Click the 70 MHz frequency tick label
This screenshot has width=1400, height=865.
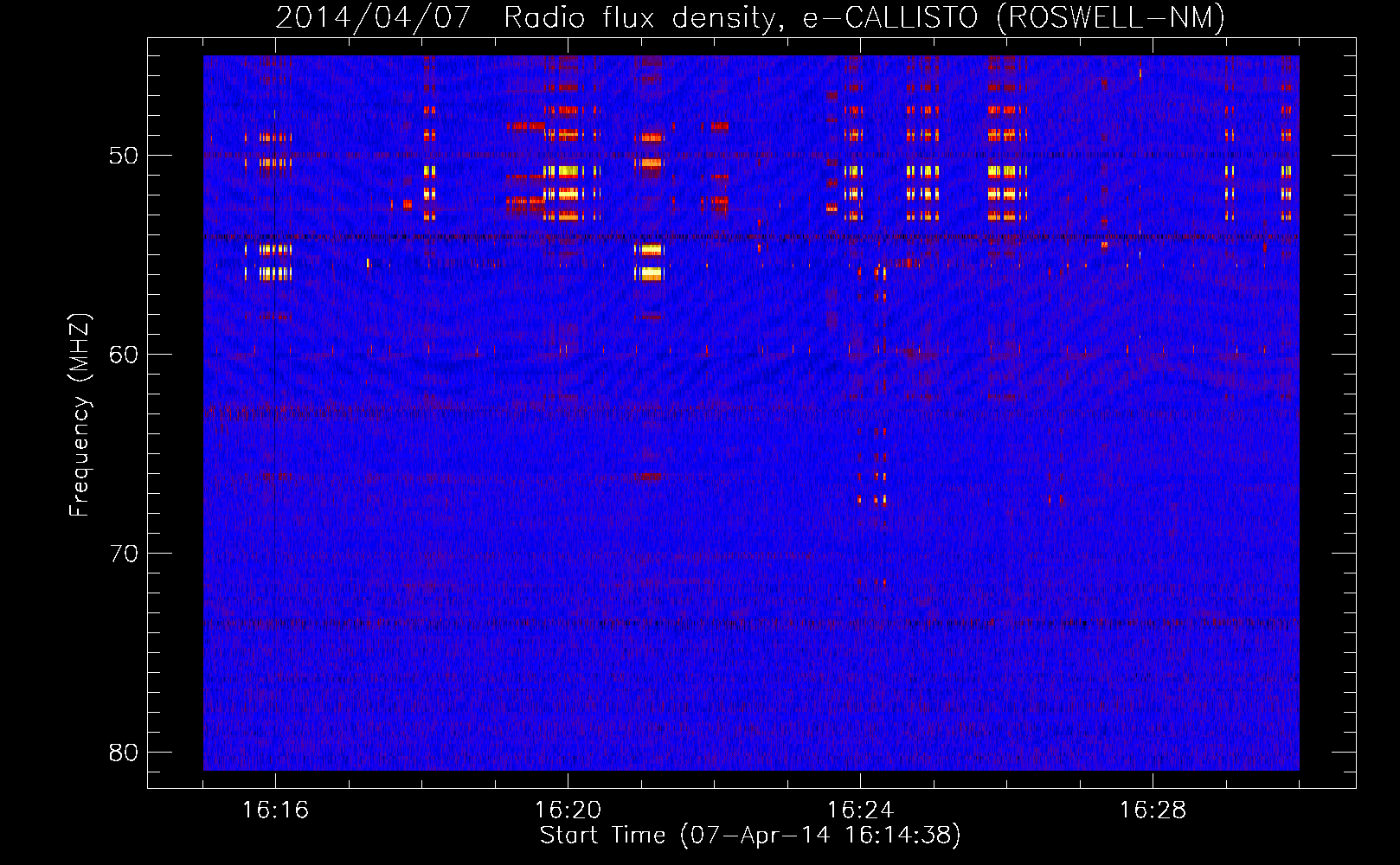click(124, 554)
